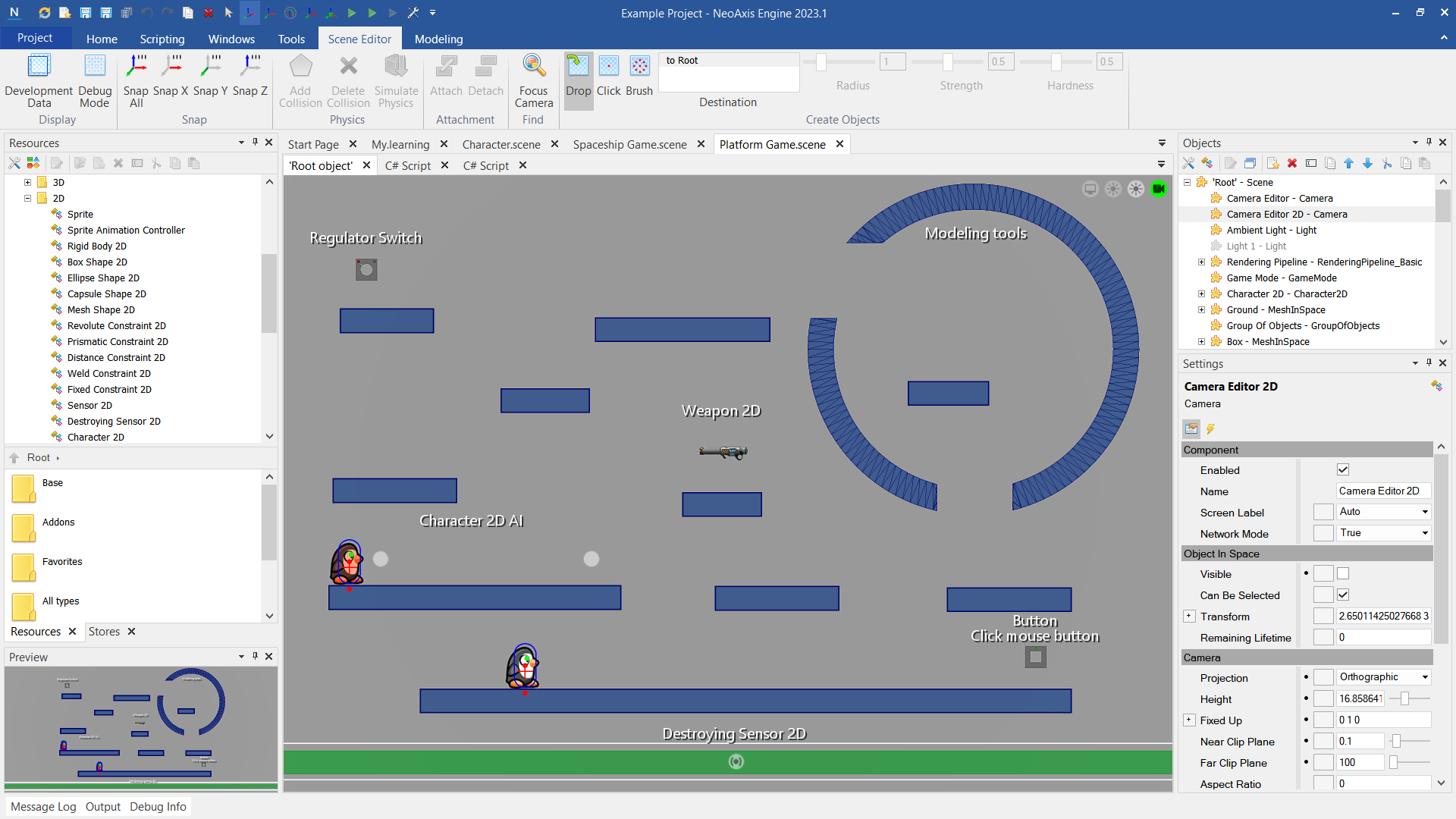Image resolution: width=1456 pixels, height=819 pixels.
Task: Select Click create mode
Action: click(x=609, y=76)
